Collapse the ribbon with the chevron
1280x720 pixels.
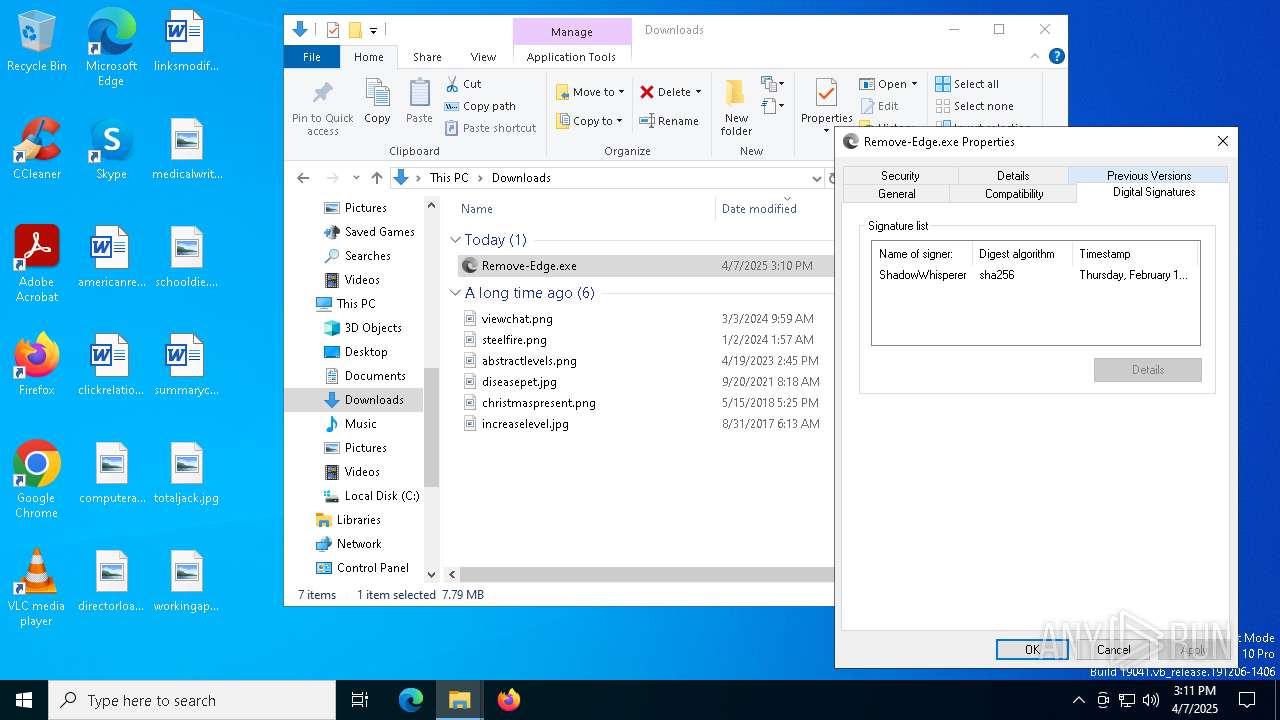1035,57
